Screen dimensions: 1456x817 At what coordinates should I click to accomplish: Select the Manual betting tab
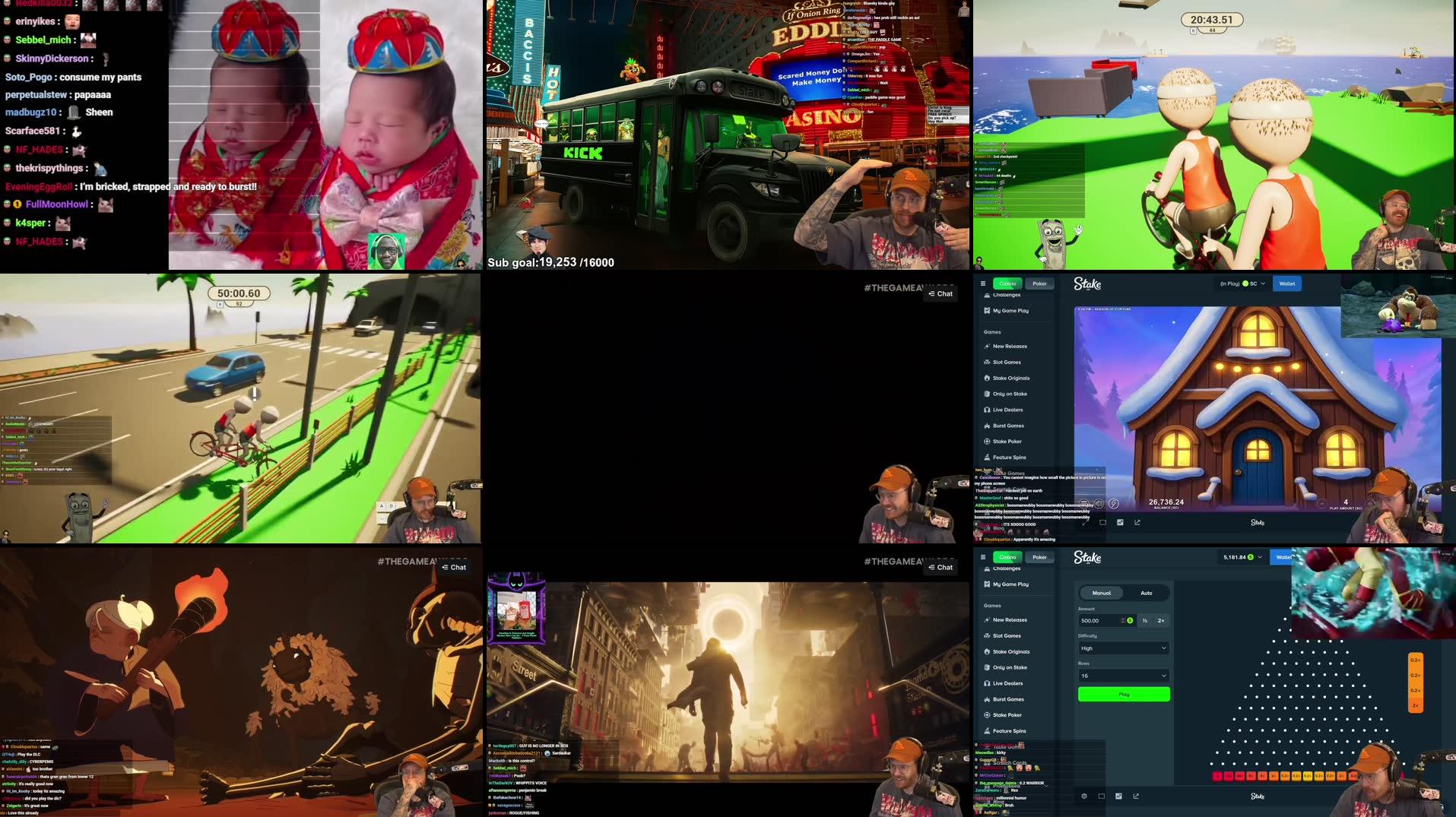tap(1101, 593)
